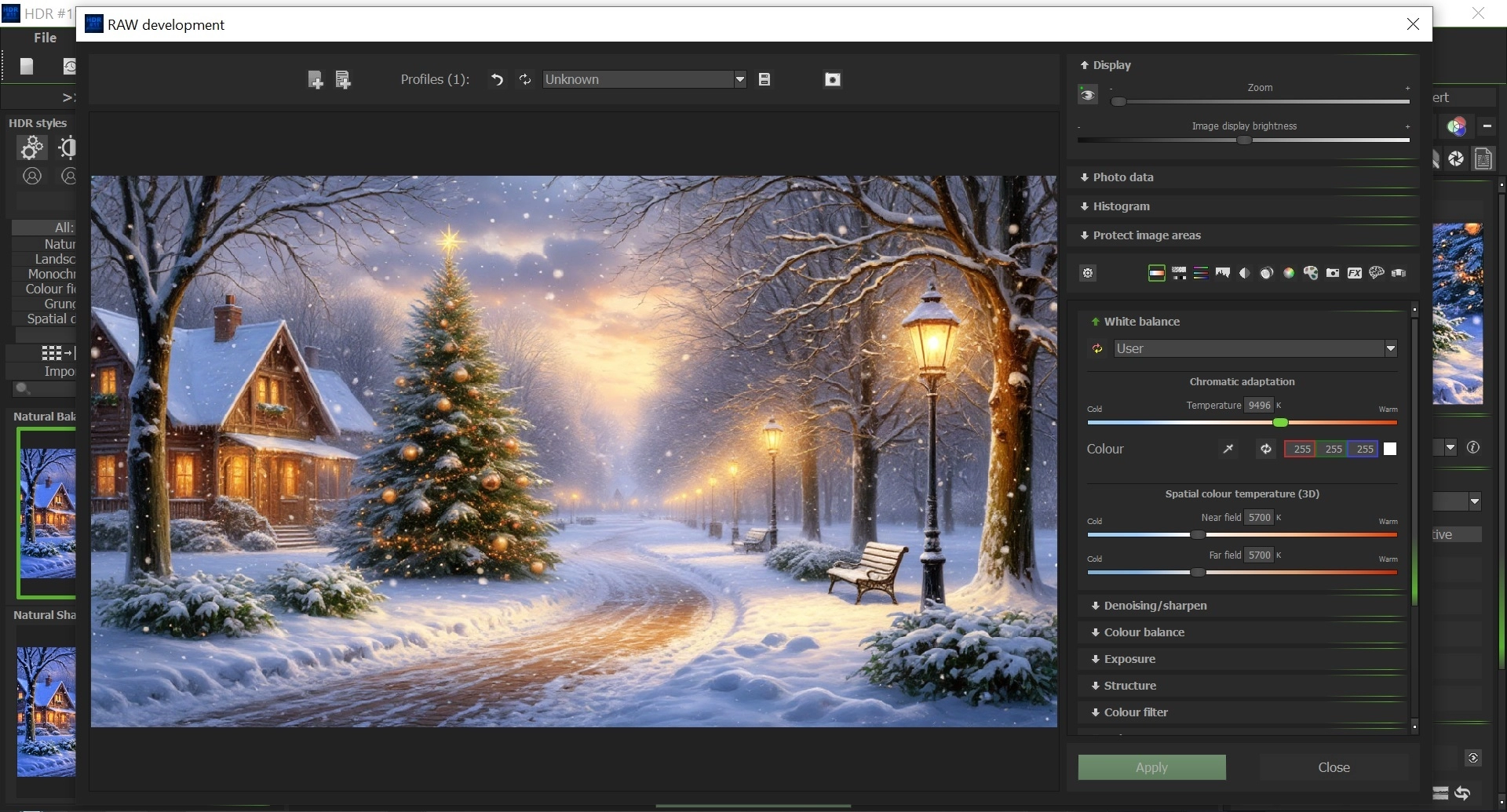Open the User white balance preset dropdown
The height and width of the screenshot is (812, 1507).
(x=1390, y=348)
